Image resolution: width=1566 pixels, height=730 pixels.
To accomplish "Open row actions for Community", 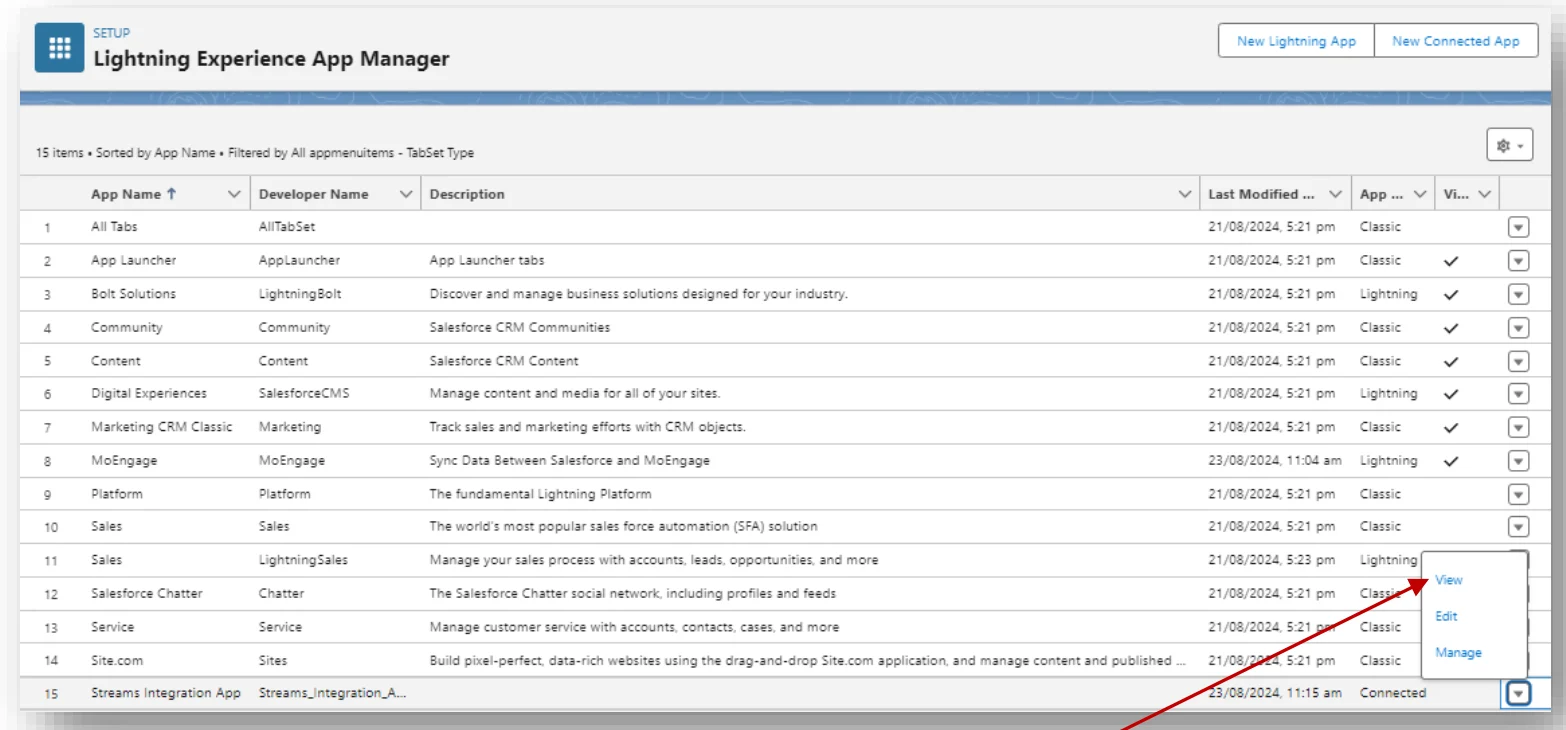I will coord(1518,327).
